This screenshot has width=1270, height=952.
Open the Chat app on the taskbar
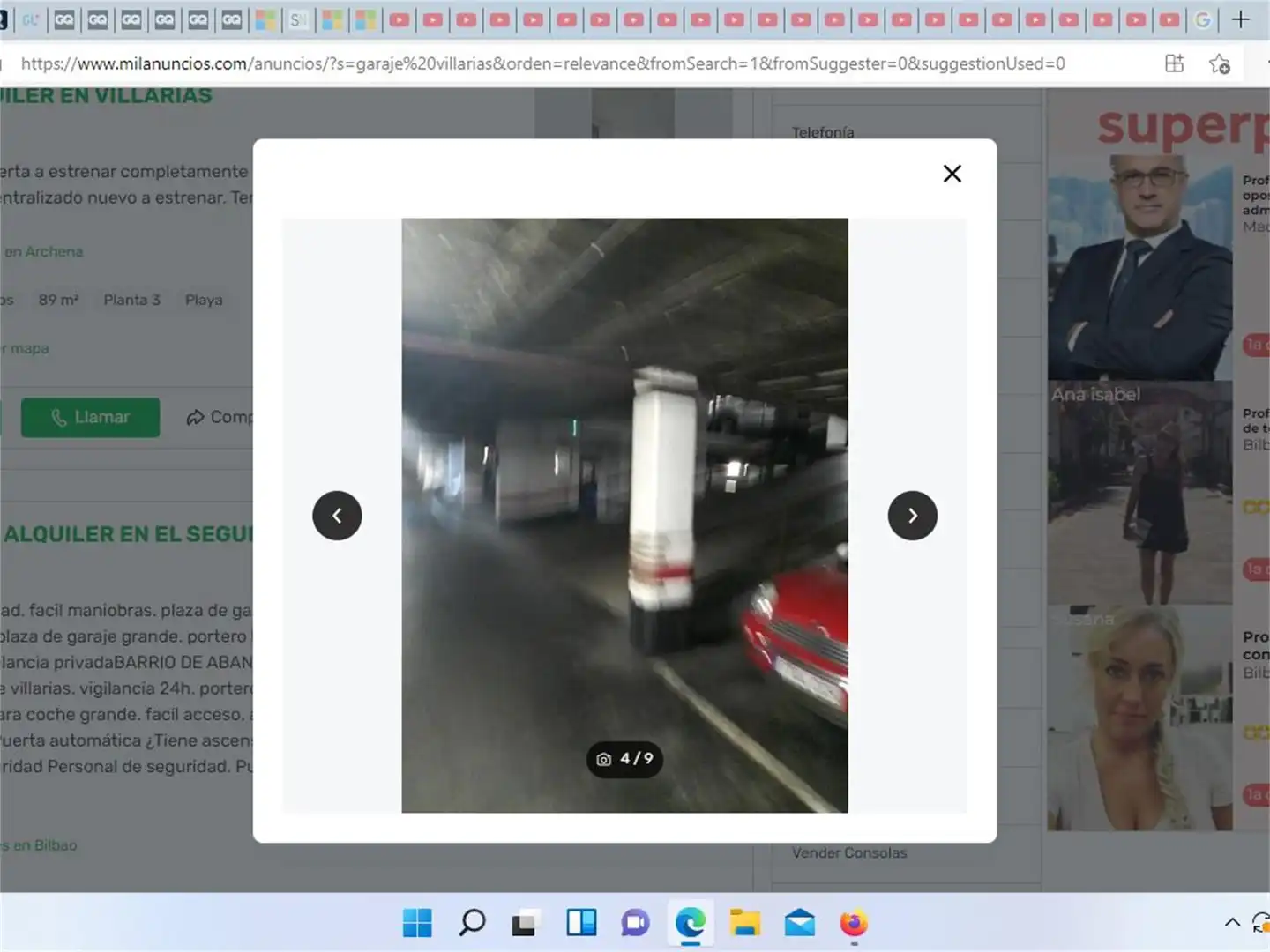pyautogui.click(x=635, y=923)
